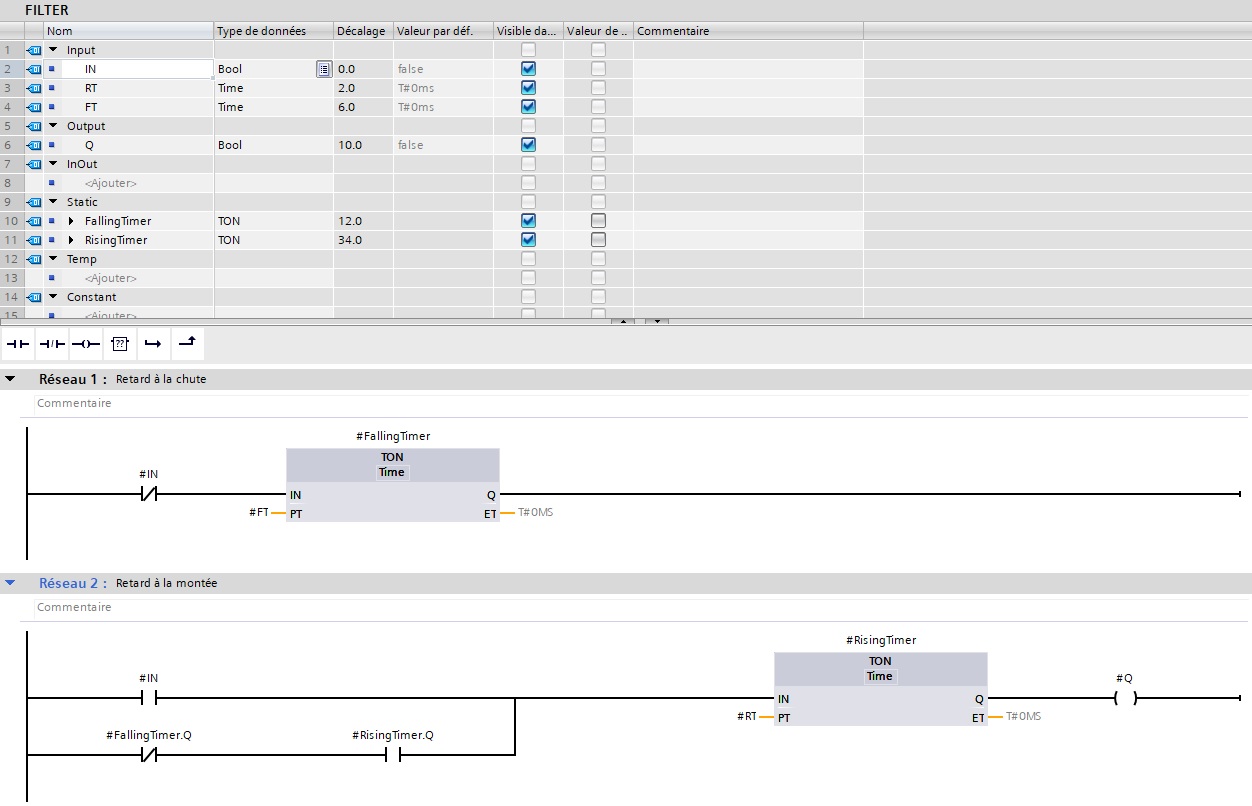This screenshot has width=1252, height=806.
Task: Enable setpoint checkbox for FallingTimer
Action: pyautogui.click(x=598, y=221)
